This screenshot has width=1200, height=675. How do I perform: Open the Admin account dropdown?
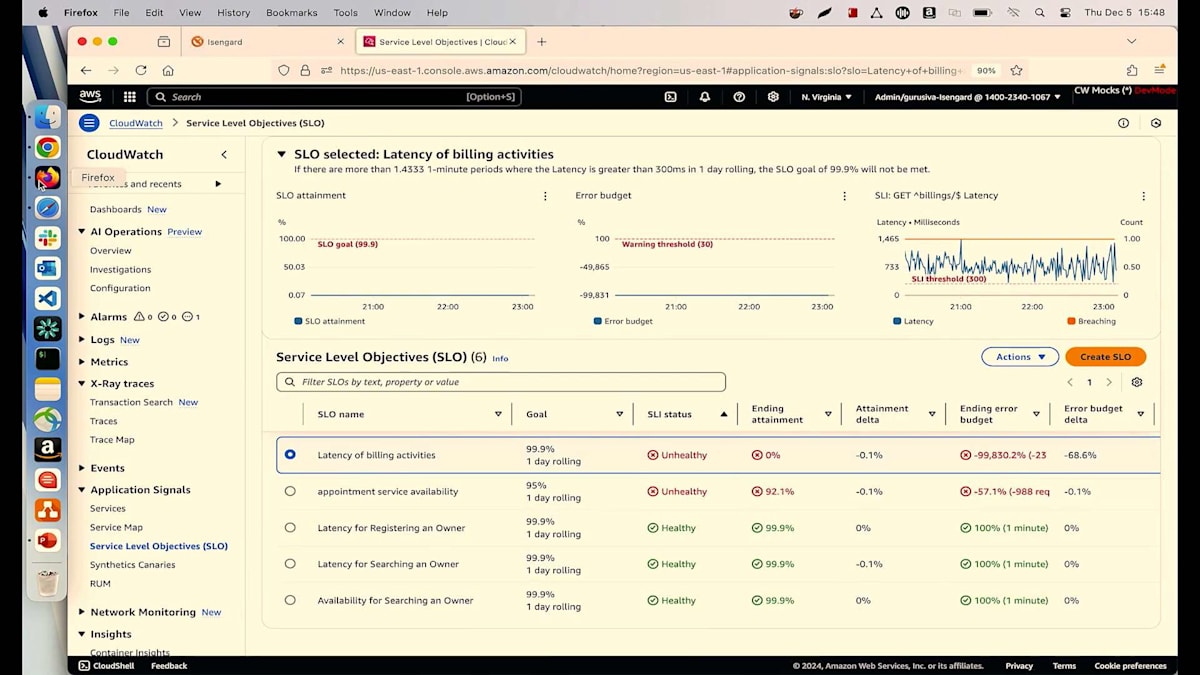[x=968, y=97]
